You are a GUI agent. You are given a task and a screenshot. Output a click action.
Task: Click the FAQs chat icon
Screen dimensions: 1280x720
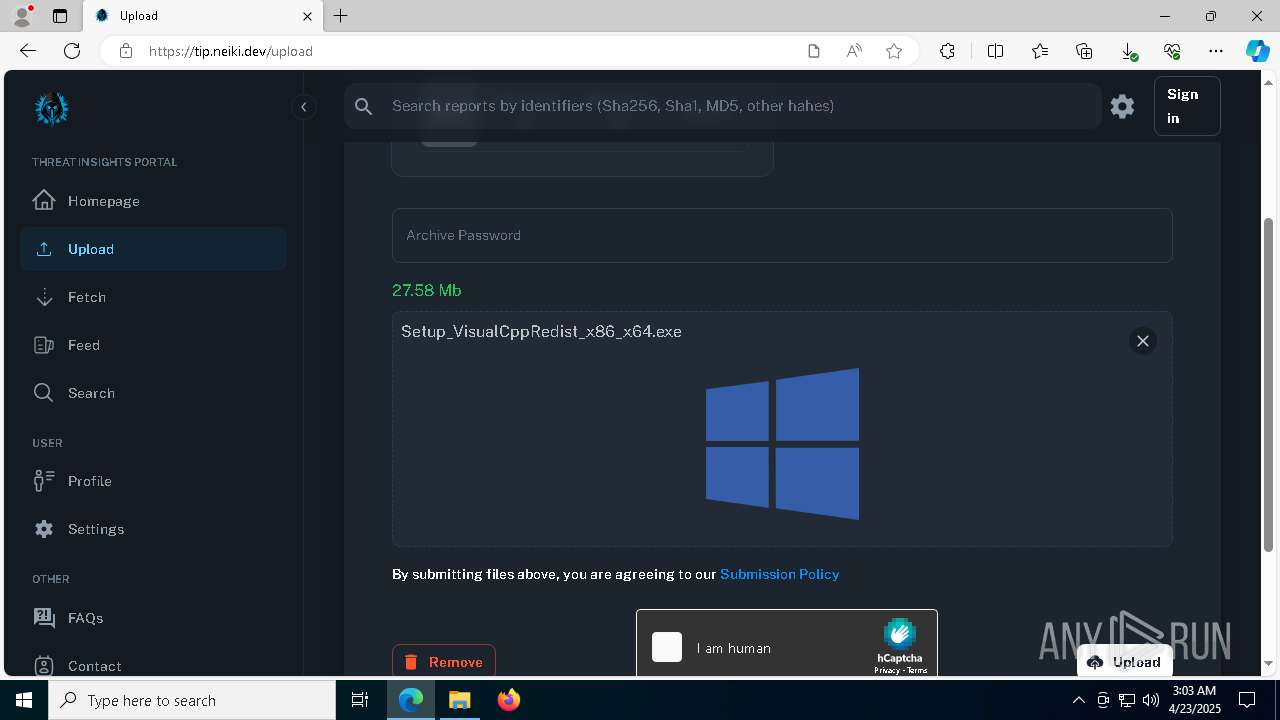click(44, 617)
